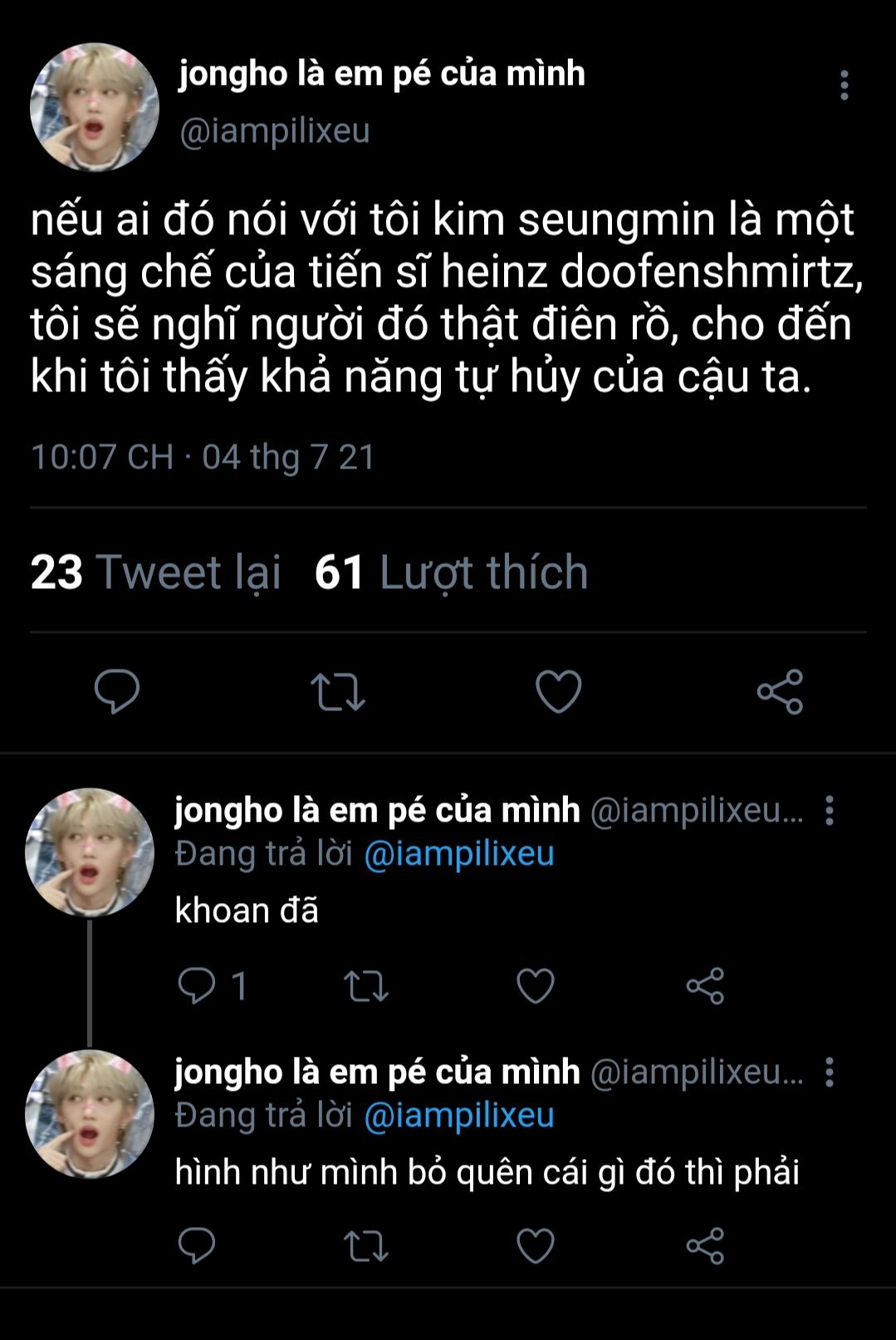Open the main tweet author's profile picture

(x=94, y=107)
